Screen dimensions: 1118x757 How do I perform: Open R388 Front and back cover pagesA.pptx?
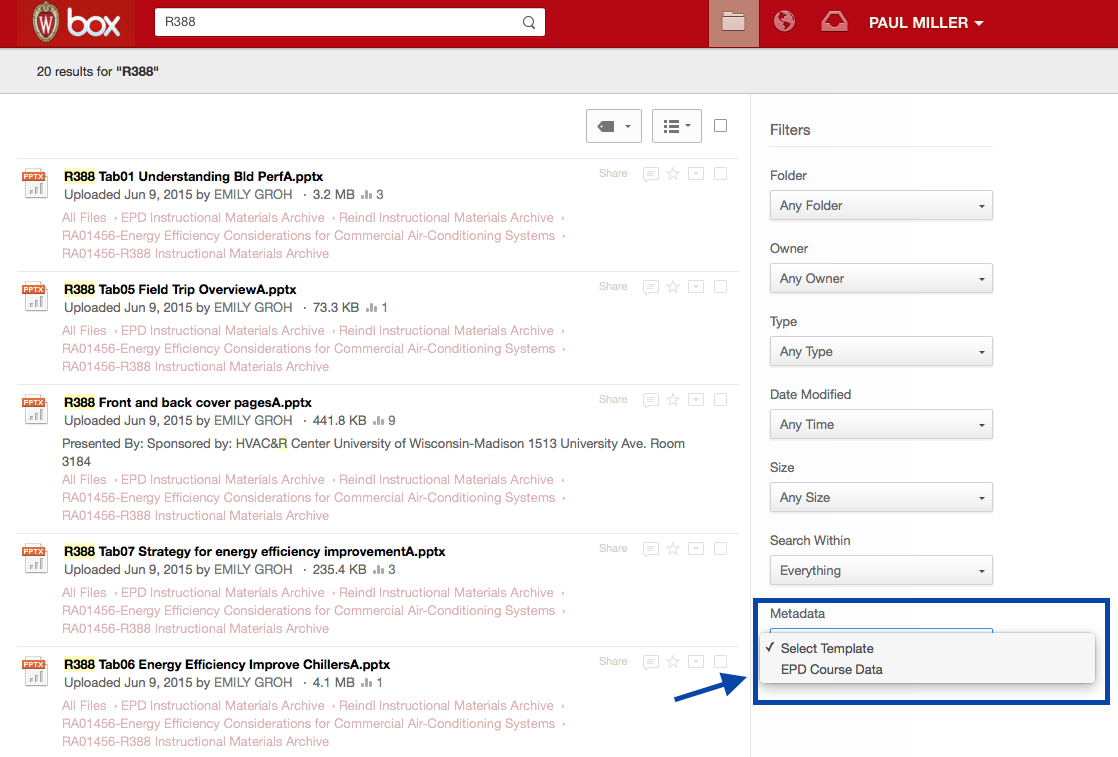[188, 403]
